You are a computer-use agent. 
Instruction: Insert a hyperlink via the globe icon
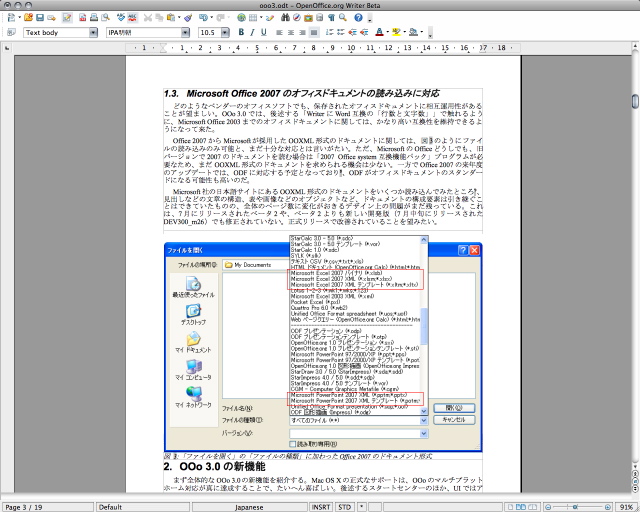click(x=241, y=18)
